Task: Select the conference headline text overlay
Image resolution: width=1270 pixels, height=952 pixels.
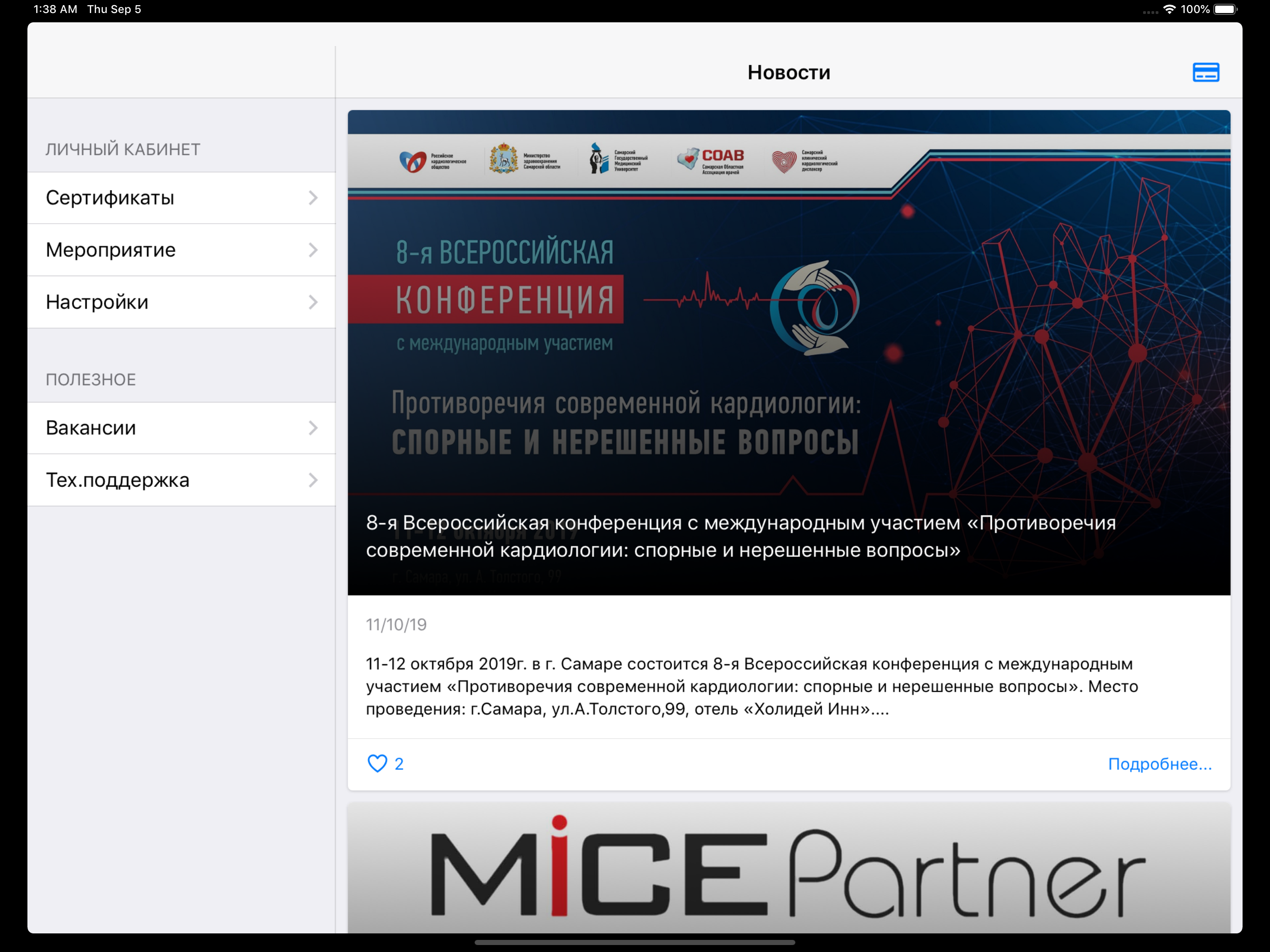Action: click(741, 536)
